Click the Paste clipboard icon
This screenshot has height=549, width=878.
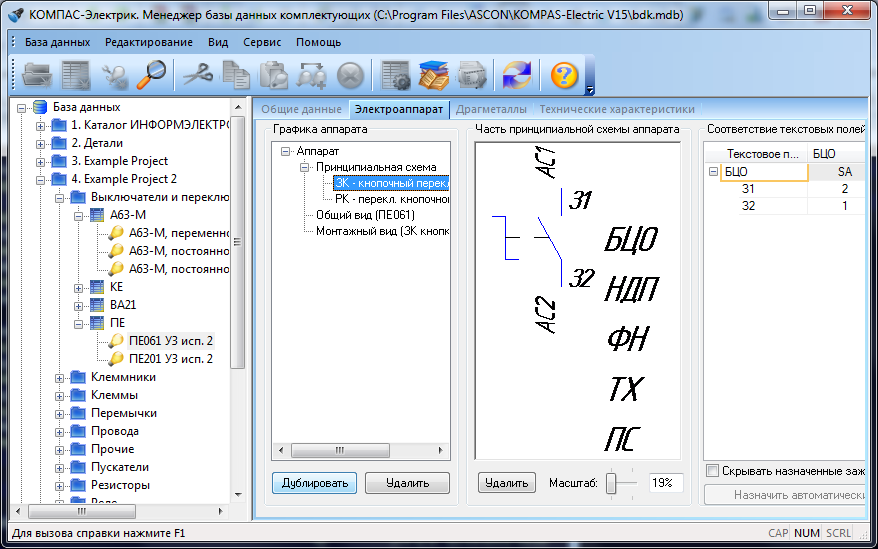[274, 75]
